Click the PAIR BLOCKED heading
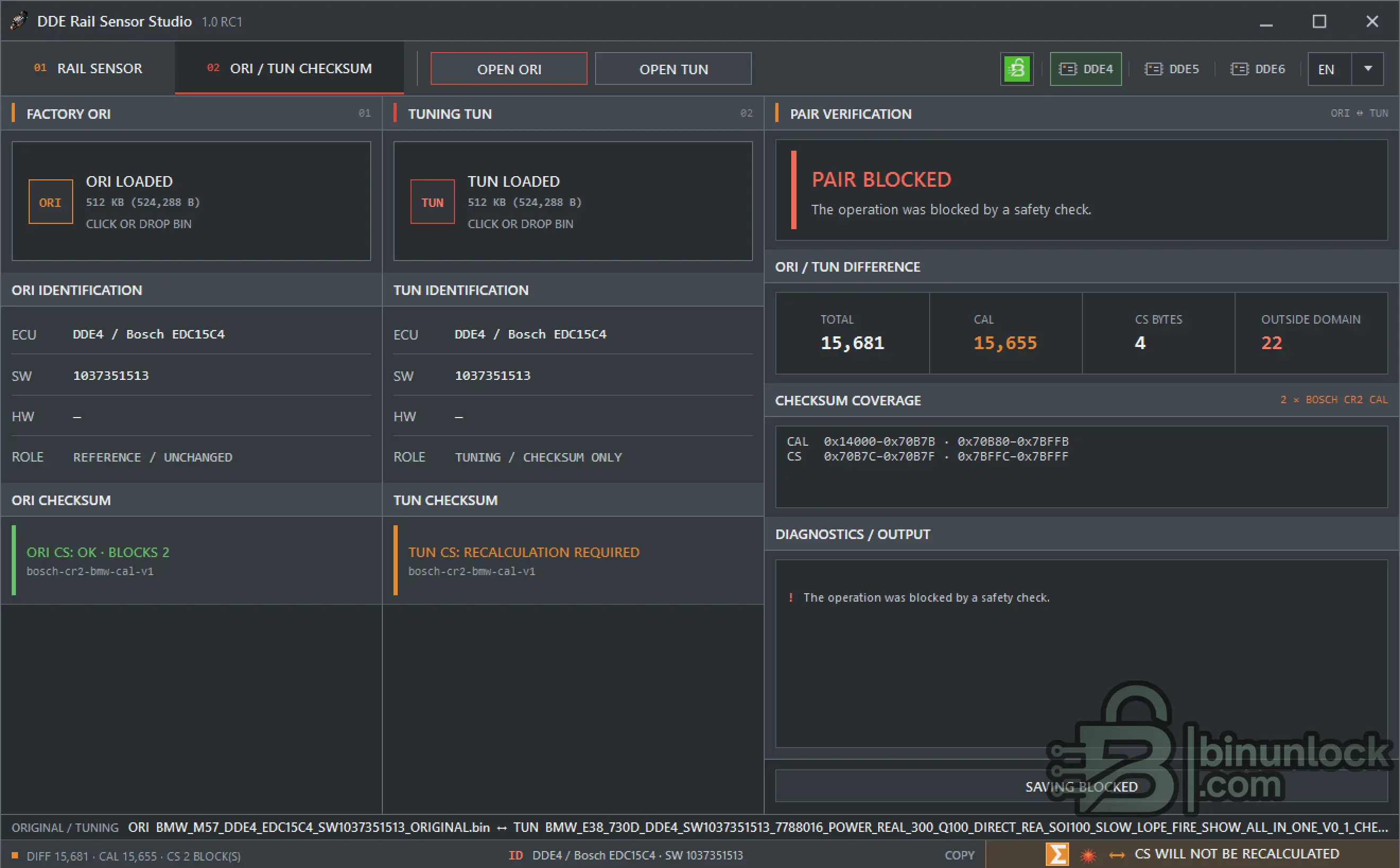The width and height of the screenshot is (1400, 868). pyautogui.click(x=881, y=180)
